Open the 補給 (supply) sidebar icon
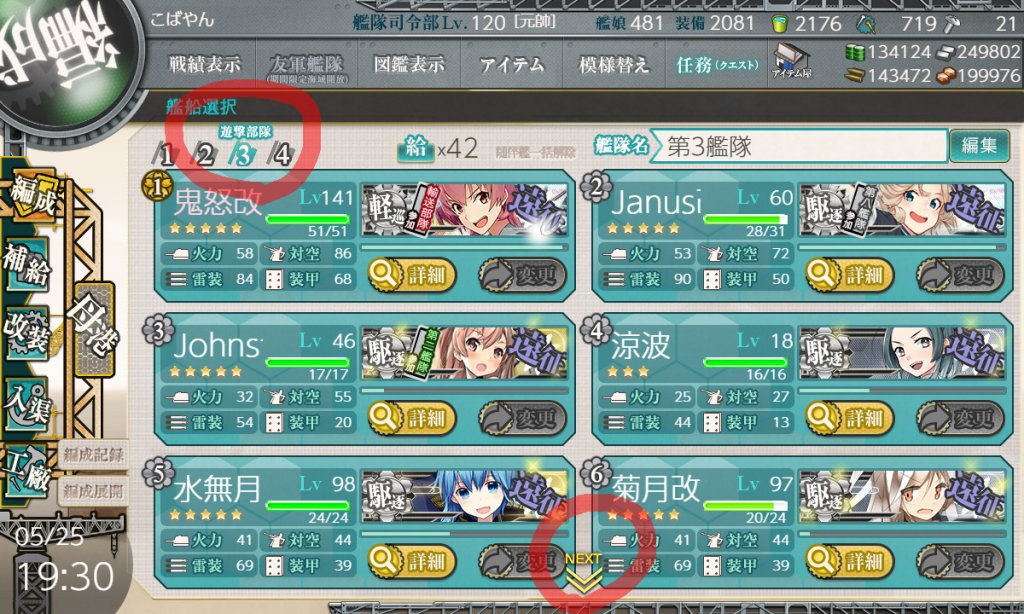This screenshot has height=614, width=1024. click(x=27, y=265)
